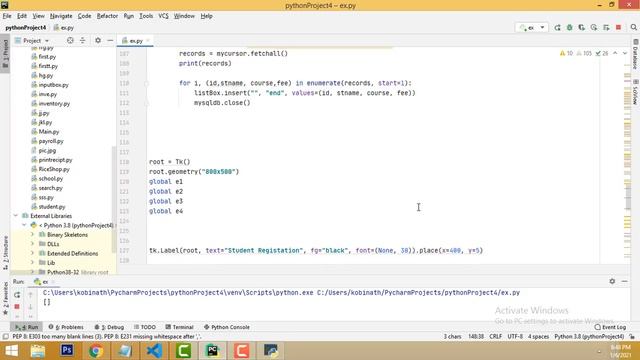Open the Refactor menu

tap(107, 16)
